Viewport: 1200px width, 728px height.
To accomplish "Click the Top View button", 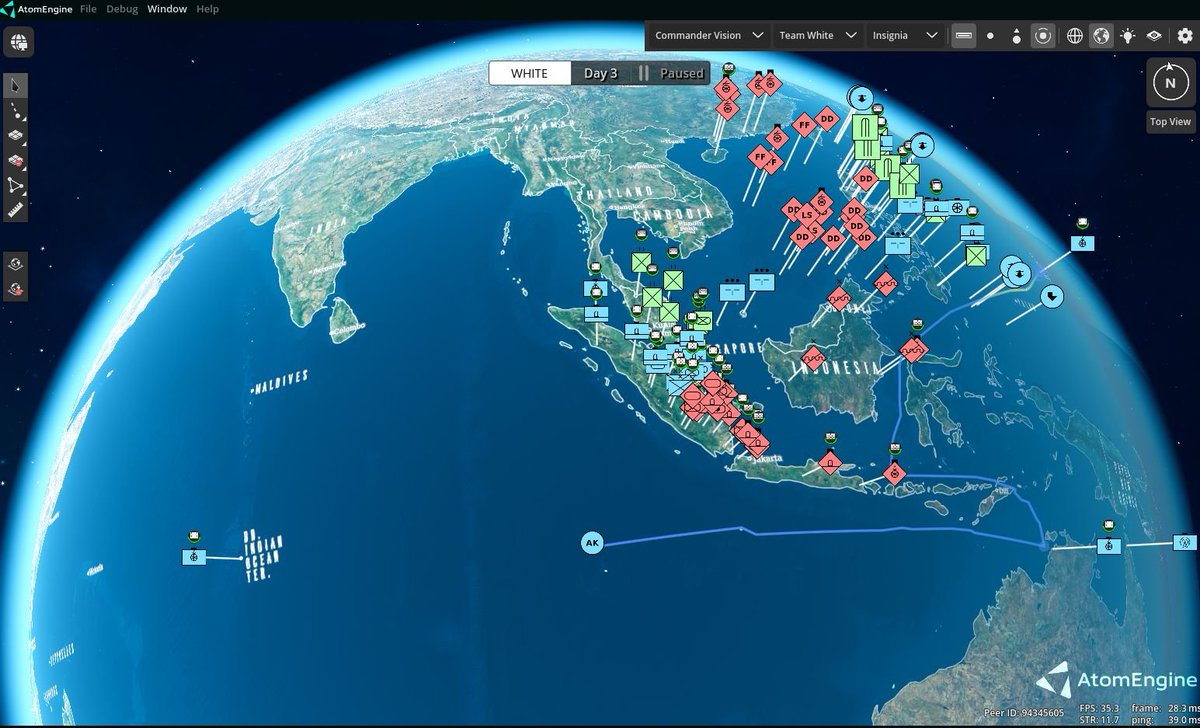I will (1170, 121).
